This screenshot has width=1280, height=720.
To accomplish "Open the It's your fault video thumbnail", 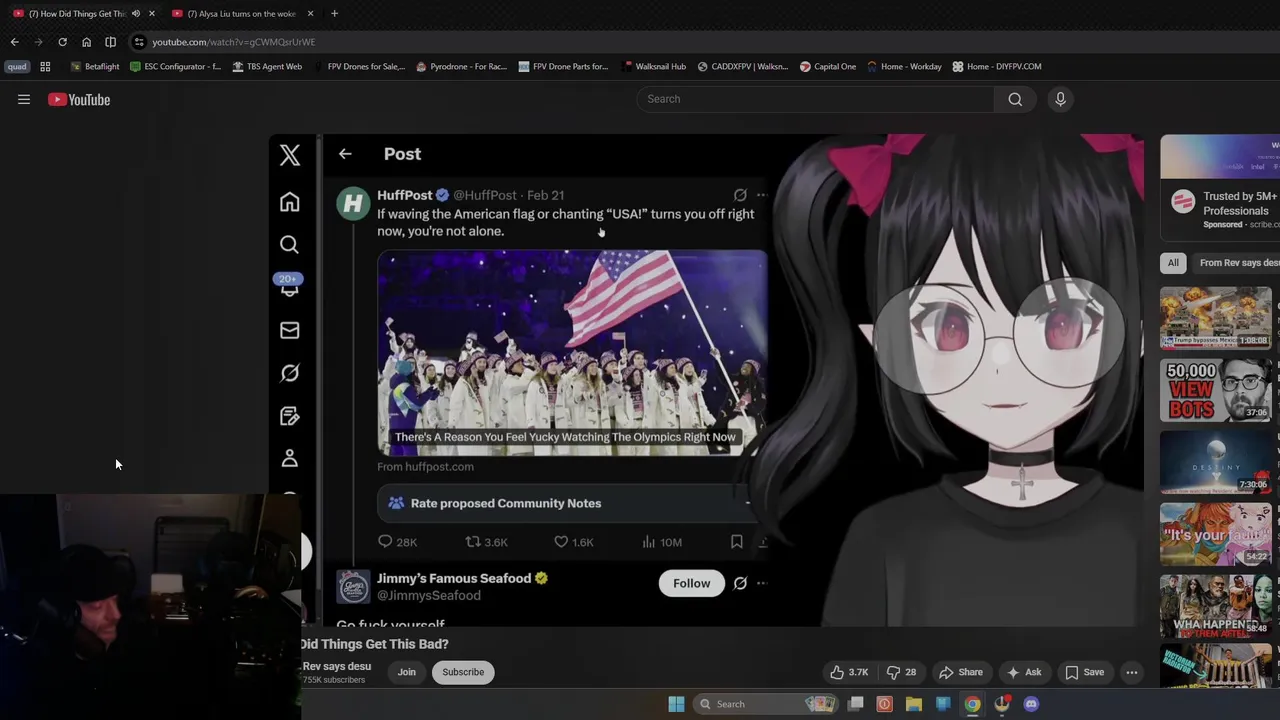I will click(x=1216, y=534).
